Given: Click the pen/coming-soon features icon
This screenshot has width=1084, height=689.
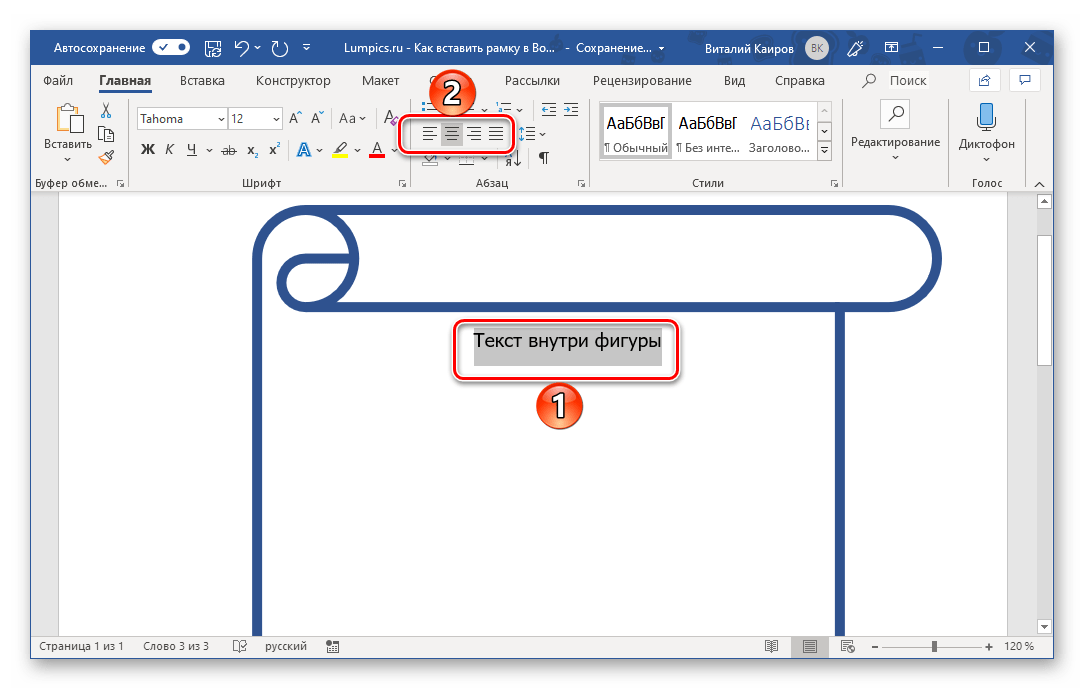Looking at the screenshot, I should click(x=855, y=48).
